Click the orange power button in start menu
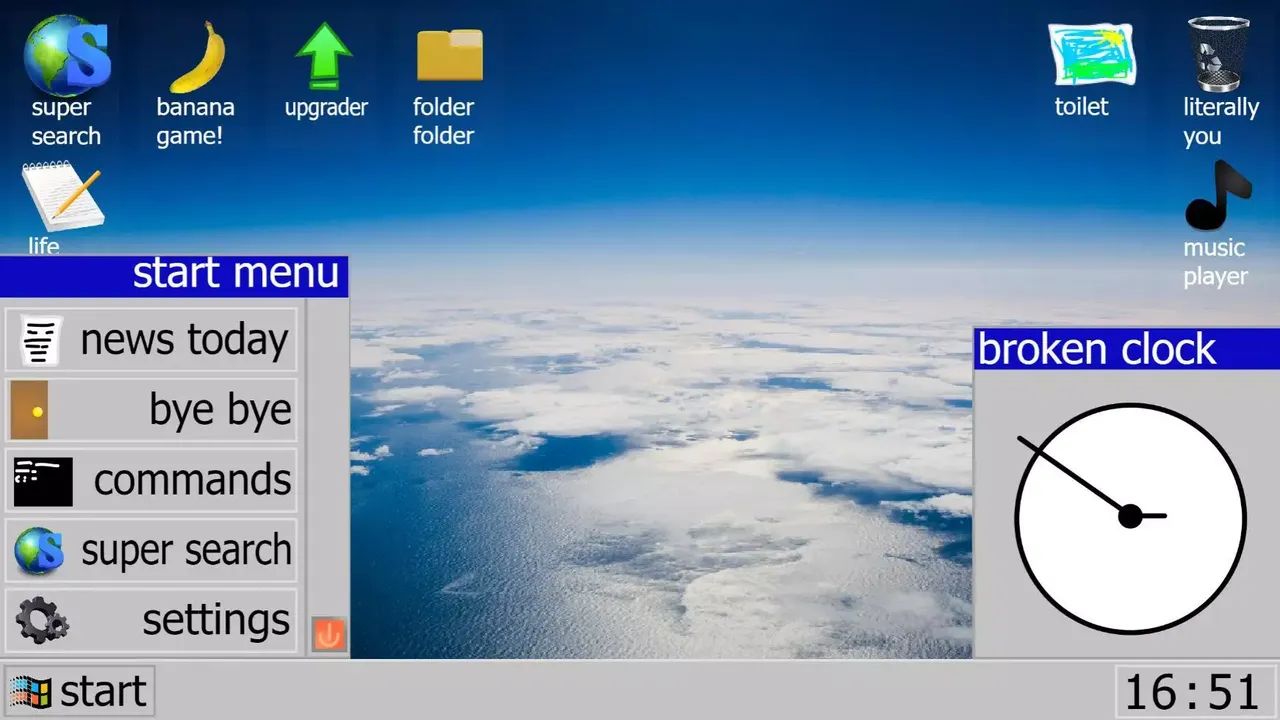The image size is (1280, 720). pos(328,634)
